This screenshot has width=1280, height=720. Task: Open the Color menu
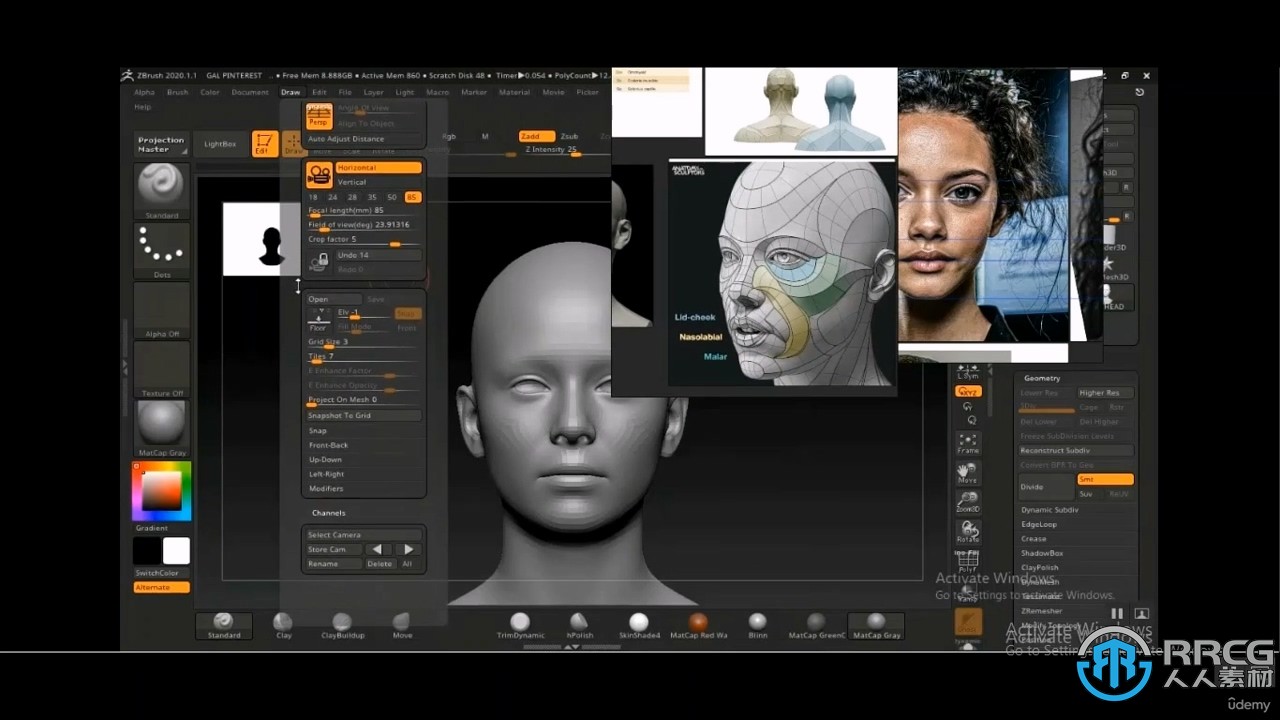pyautogui.click(x=210, y=92)
